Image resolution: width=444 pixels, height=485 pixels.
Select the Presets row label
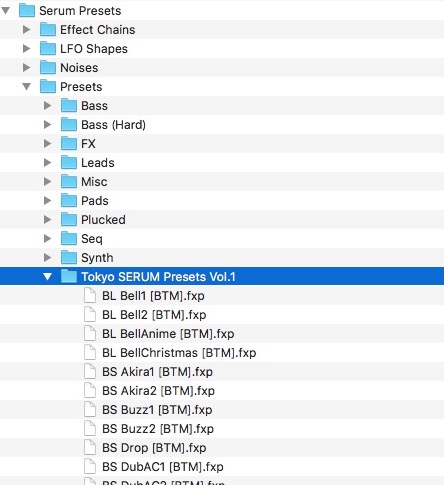click(81, 87)
